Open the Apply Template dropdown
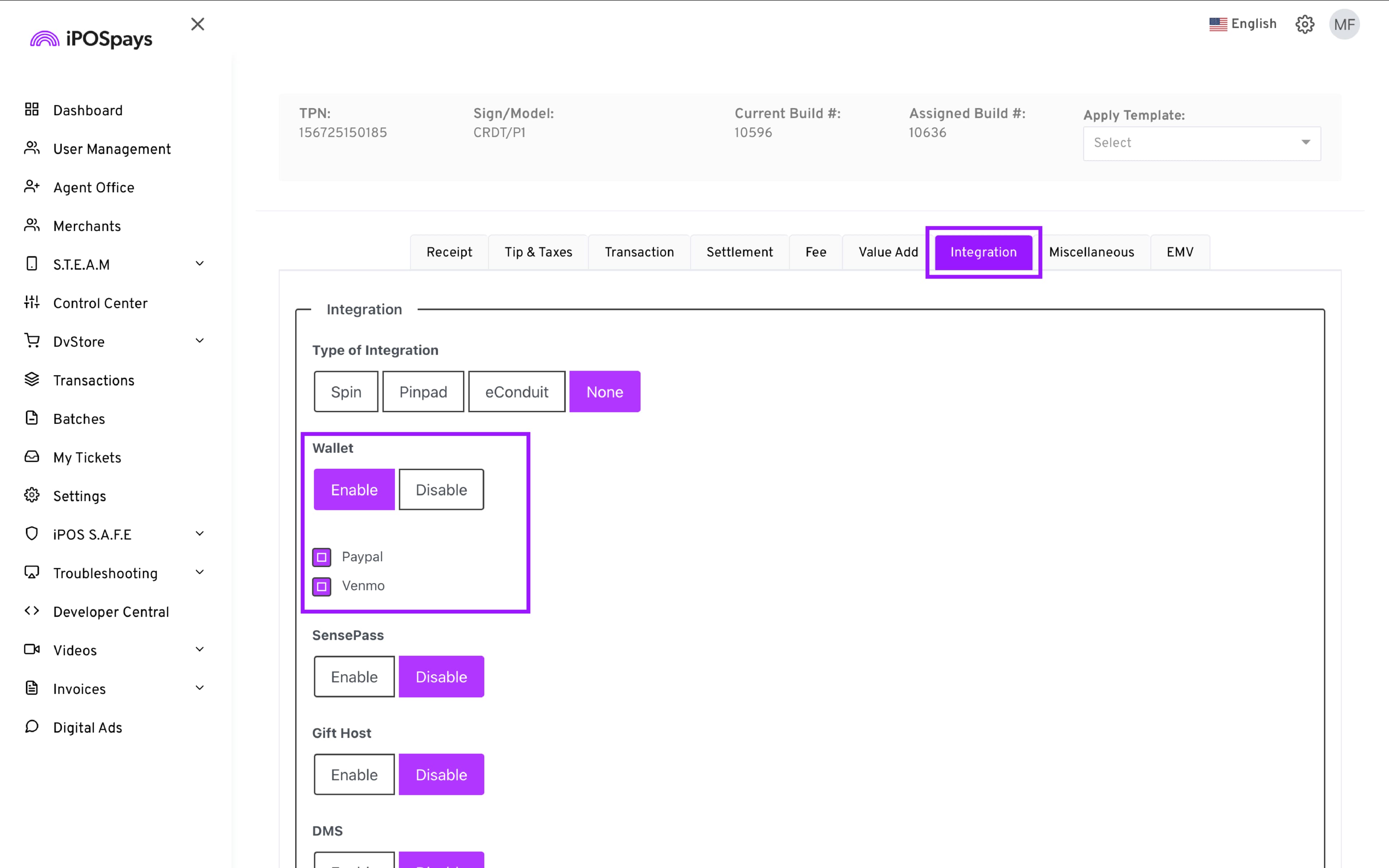Screen dimensions: 1389x868 pos(1201,143)
